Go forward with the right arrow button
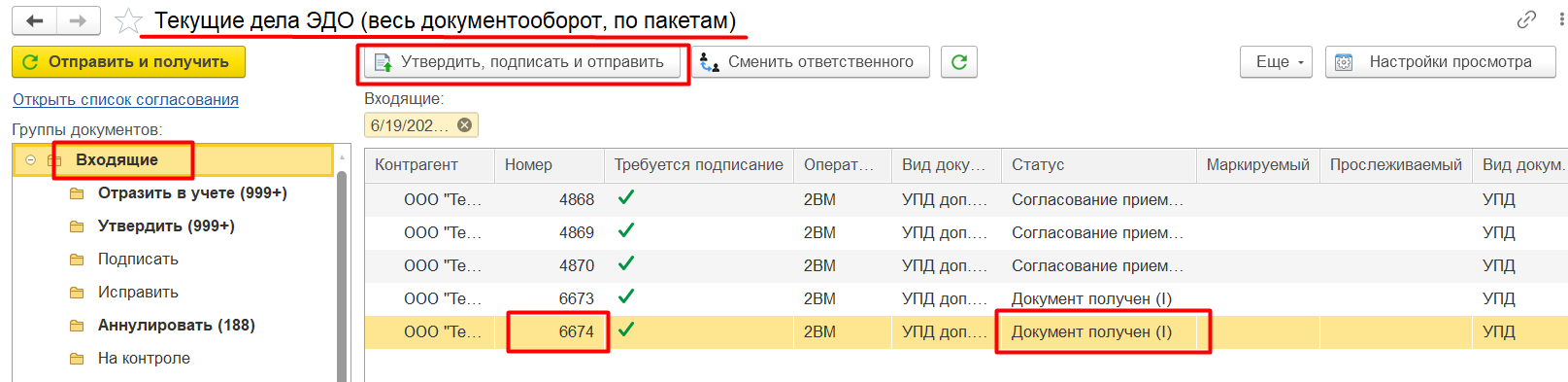 coord(79,20)
